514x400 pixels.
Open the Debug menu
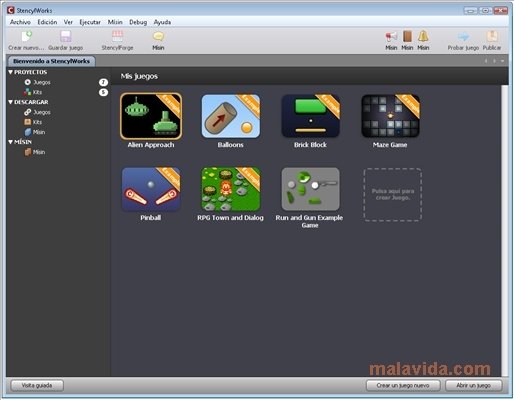[x=138, y=22]
